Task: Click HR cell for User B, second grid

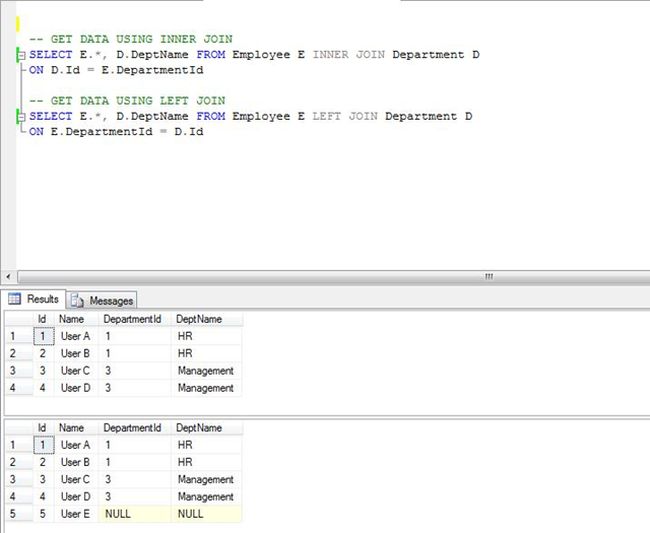Action: pos(207,463)
